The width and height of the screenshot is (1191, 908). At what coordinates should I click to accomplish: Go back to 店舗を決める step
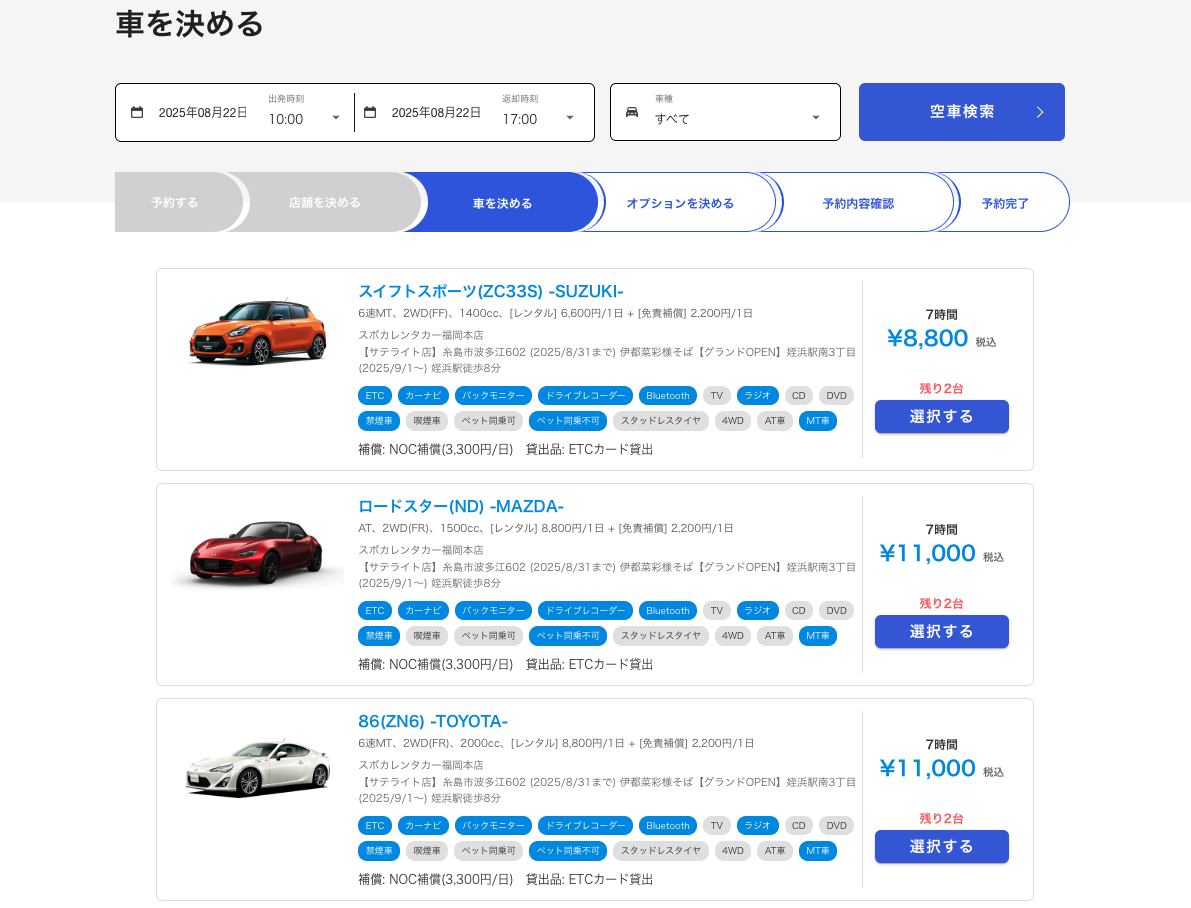tap(325, 203)
